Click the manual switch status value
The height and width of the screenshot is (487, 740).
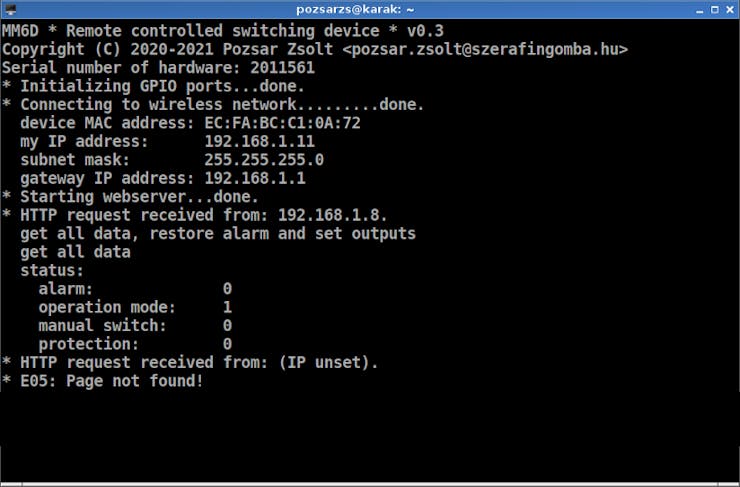[x=227, y=326]
